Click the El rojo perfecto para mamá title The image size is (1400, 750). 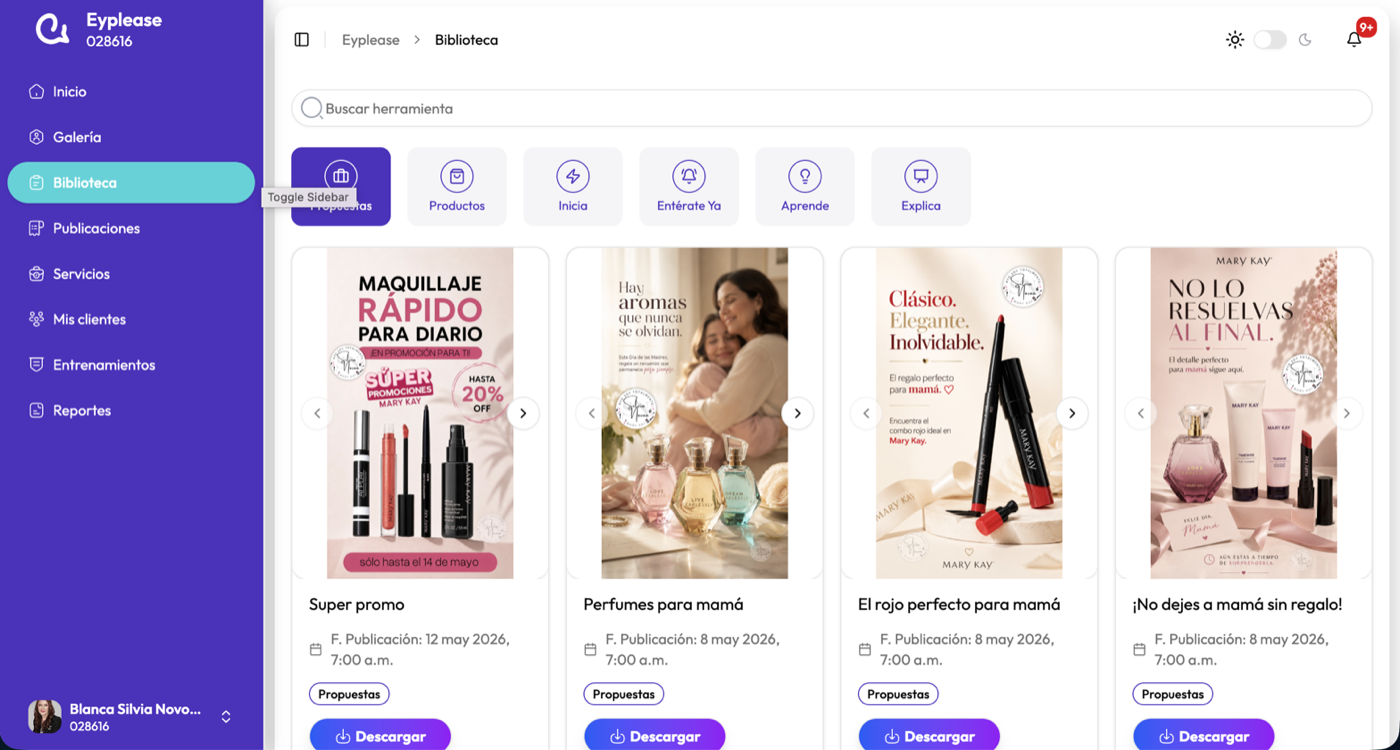tap(959, 605)
